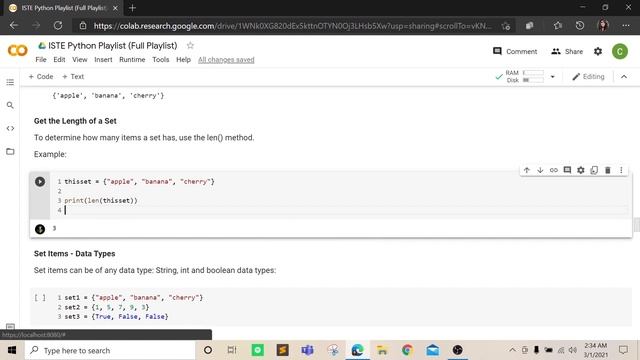Run the set1 set2 set3 cell

[x=40, y=298]
